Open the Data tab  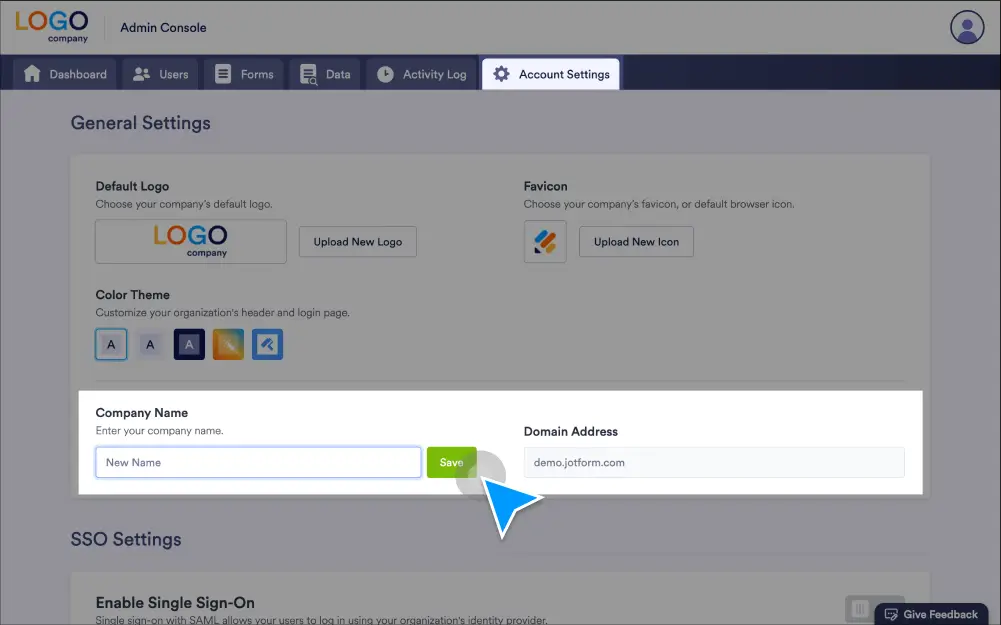(x=325, y=74)
